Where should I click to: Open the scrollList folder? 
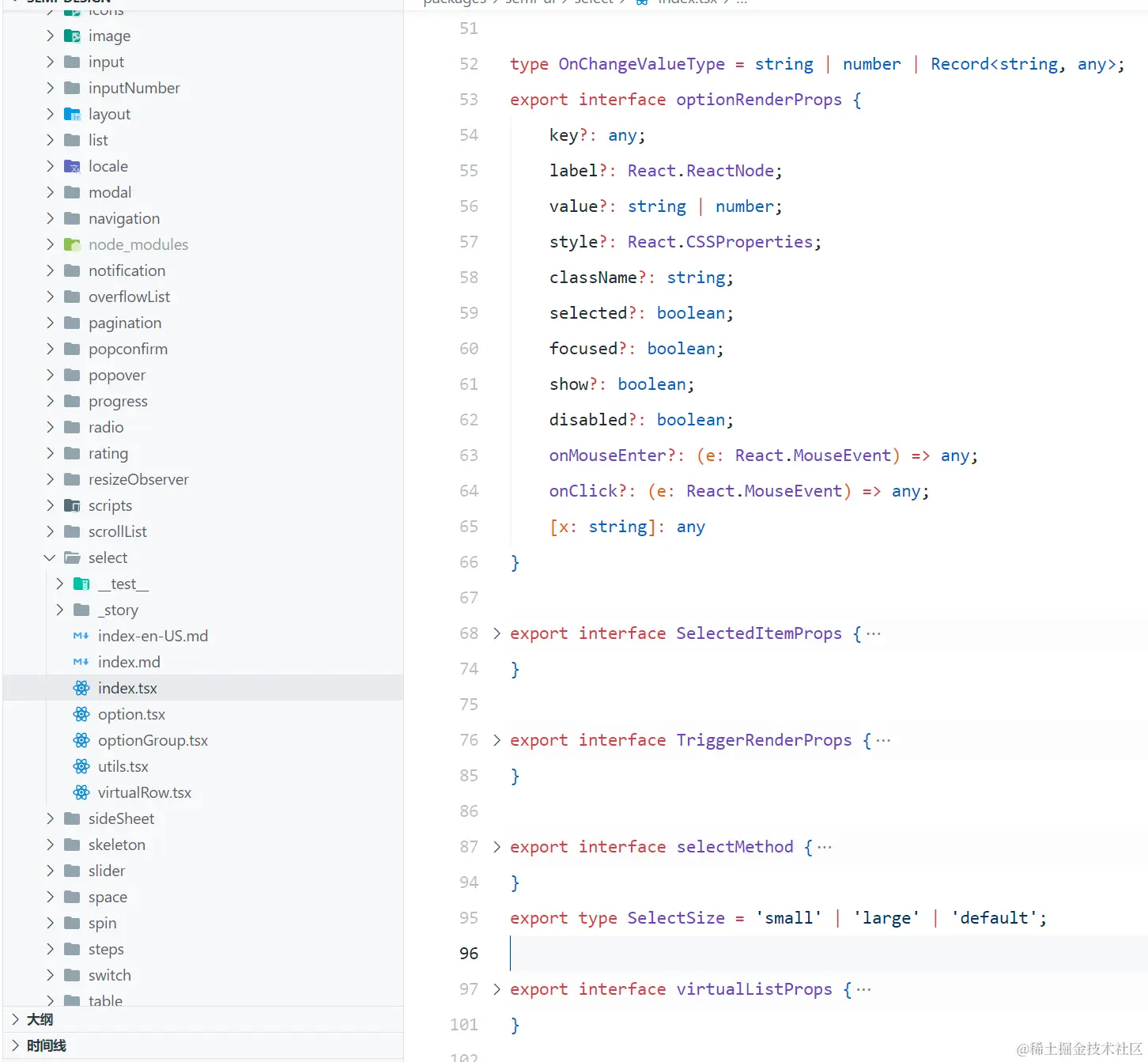coord(118,531)
